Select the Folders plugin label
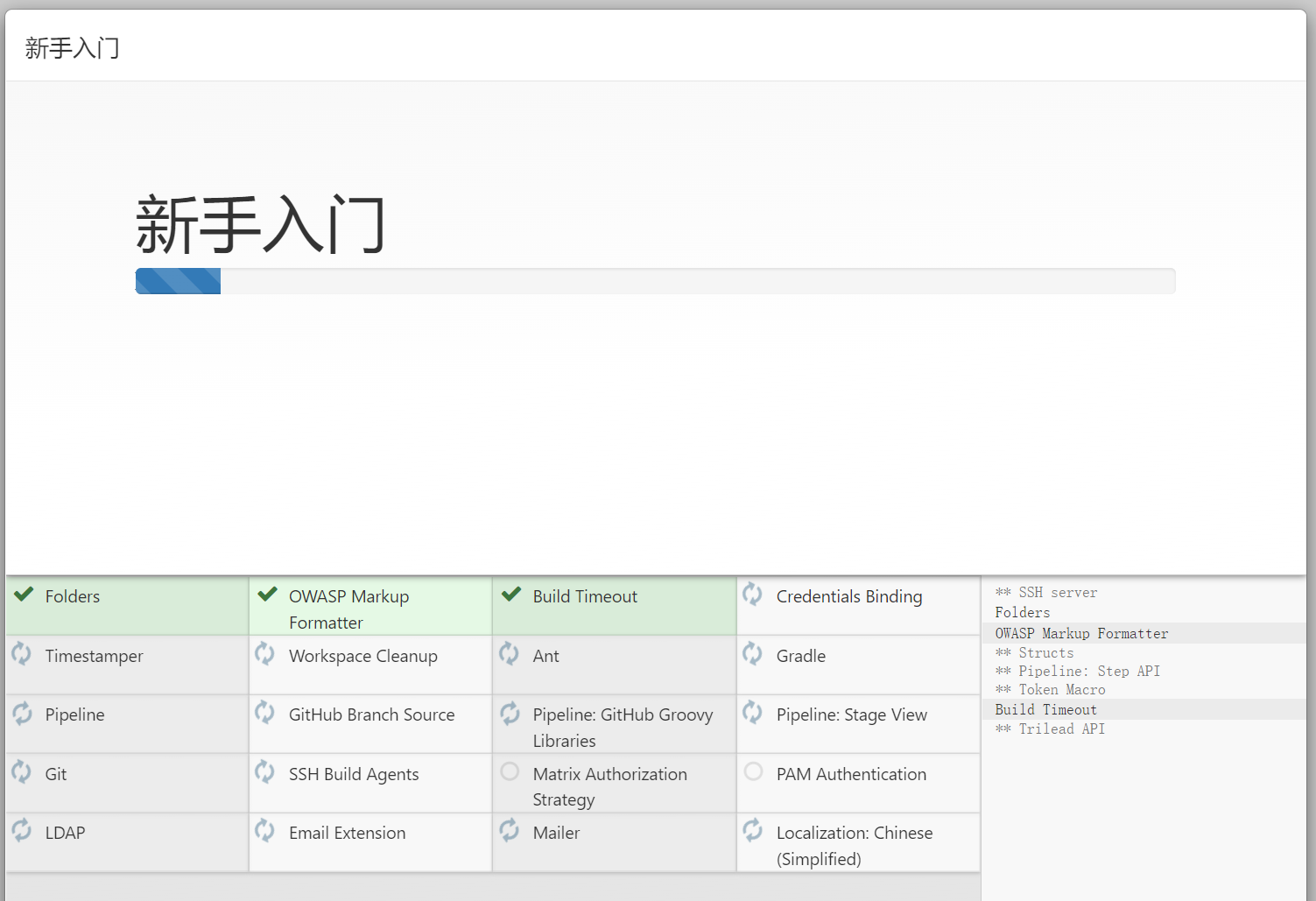 click(73, 596)
